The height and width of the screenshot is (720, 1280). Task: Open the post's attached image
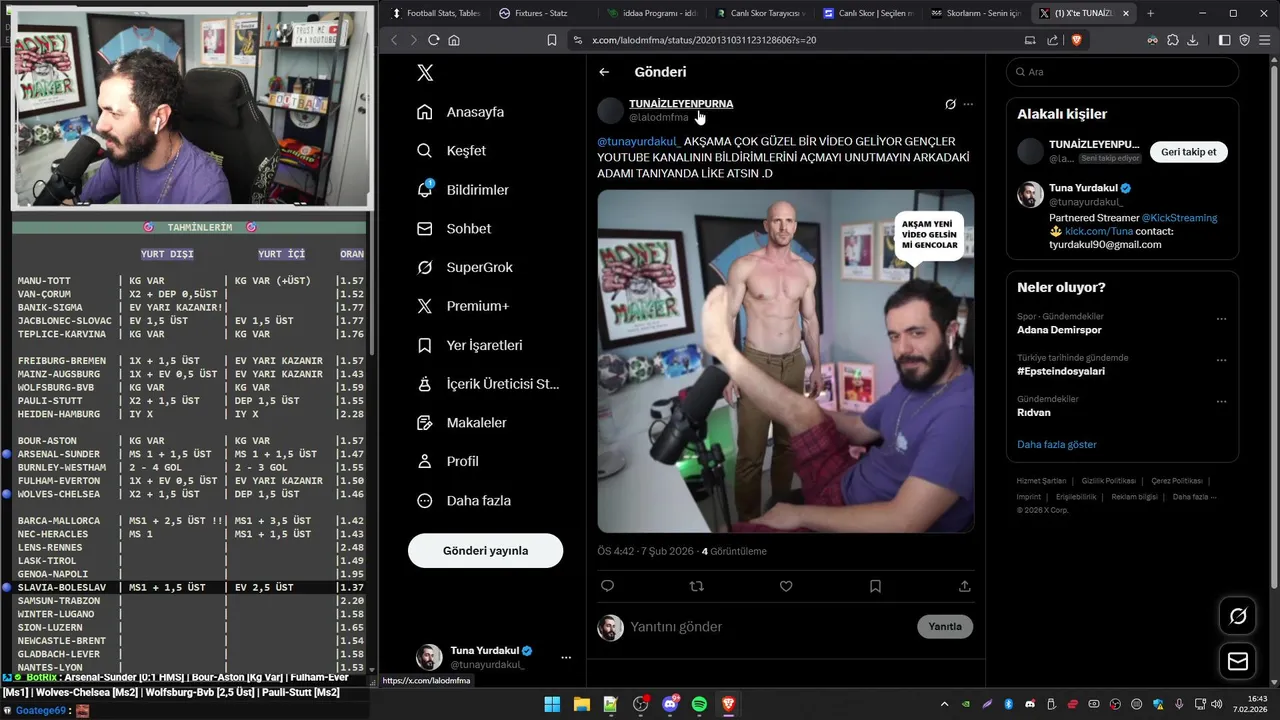pyautogui.click(x=786, y=361)
